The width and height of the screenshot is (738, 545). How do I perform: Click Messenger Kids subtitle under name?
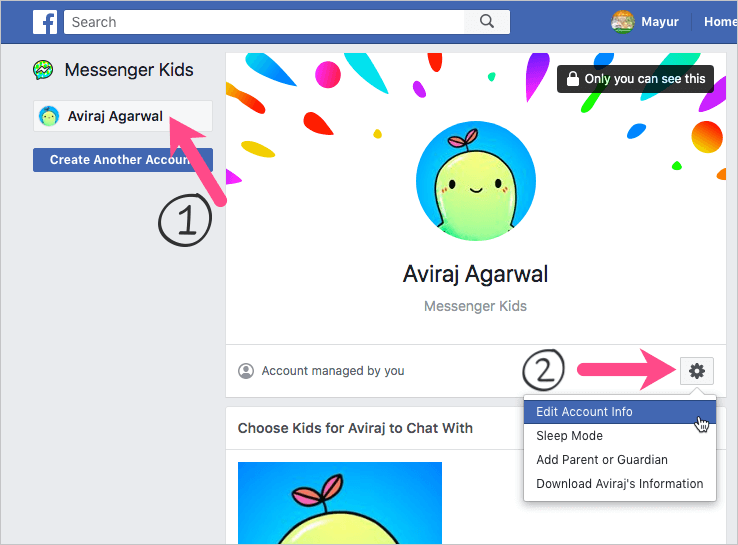click(475, 306)
